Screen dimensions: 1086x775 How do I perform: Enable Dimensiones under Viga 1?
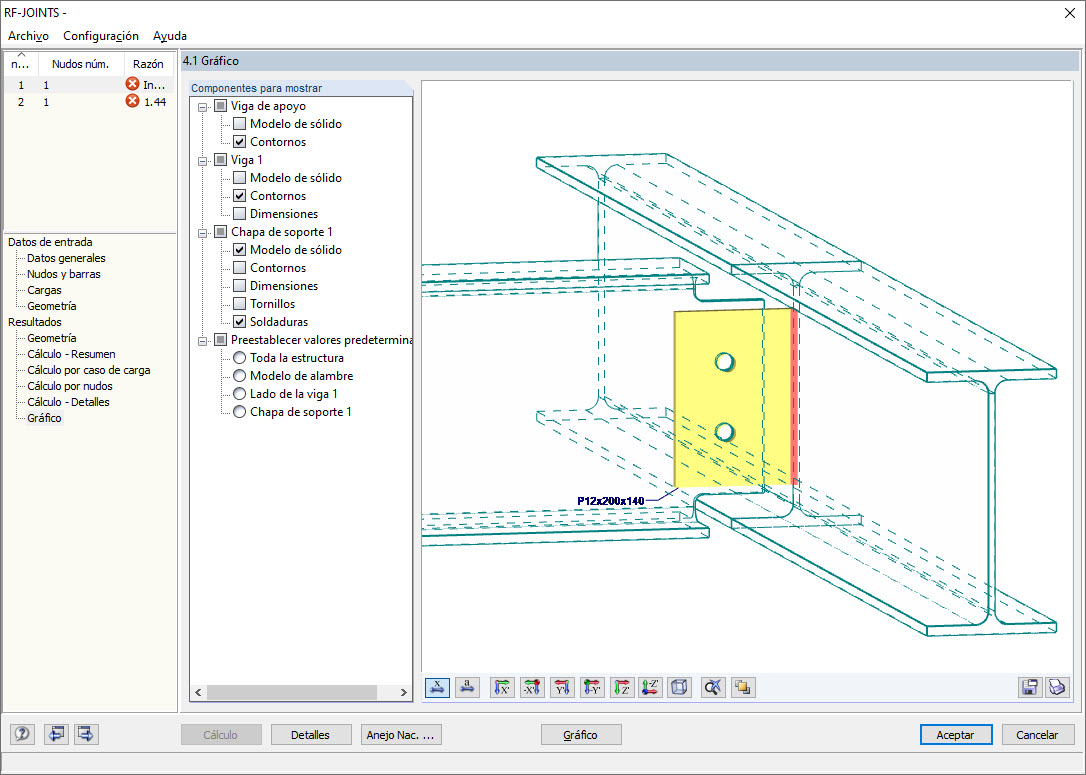coord(239,214)
